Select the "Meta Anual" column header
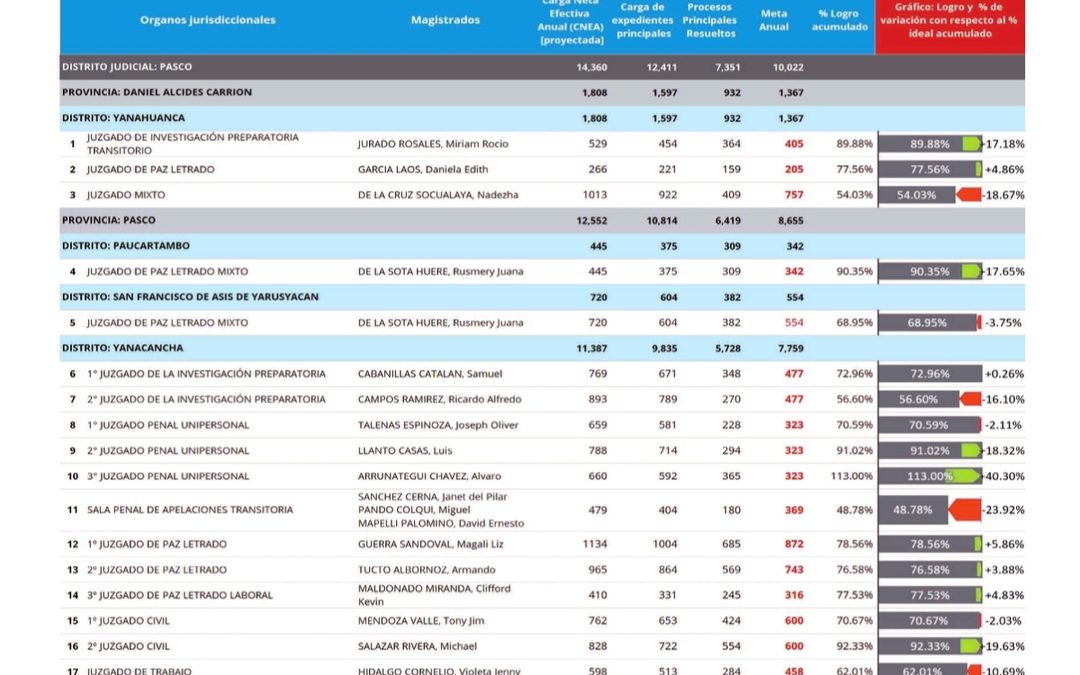This screenshot has width=1080, height=675. coord(774,20)
